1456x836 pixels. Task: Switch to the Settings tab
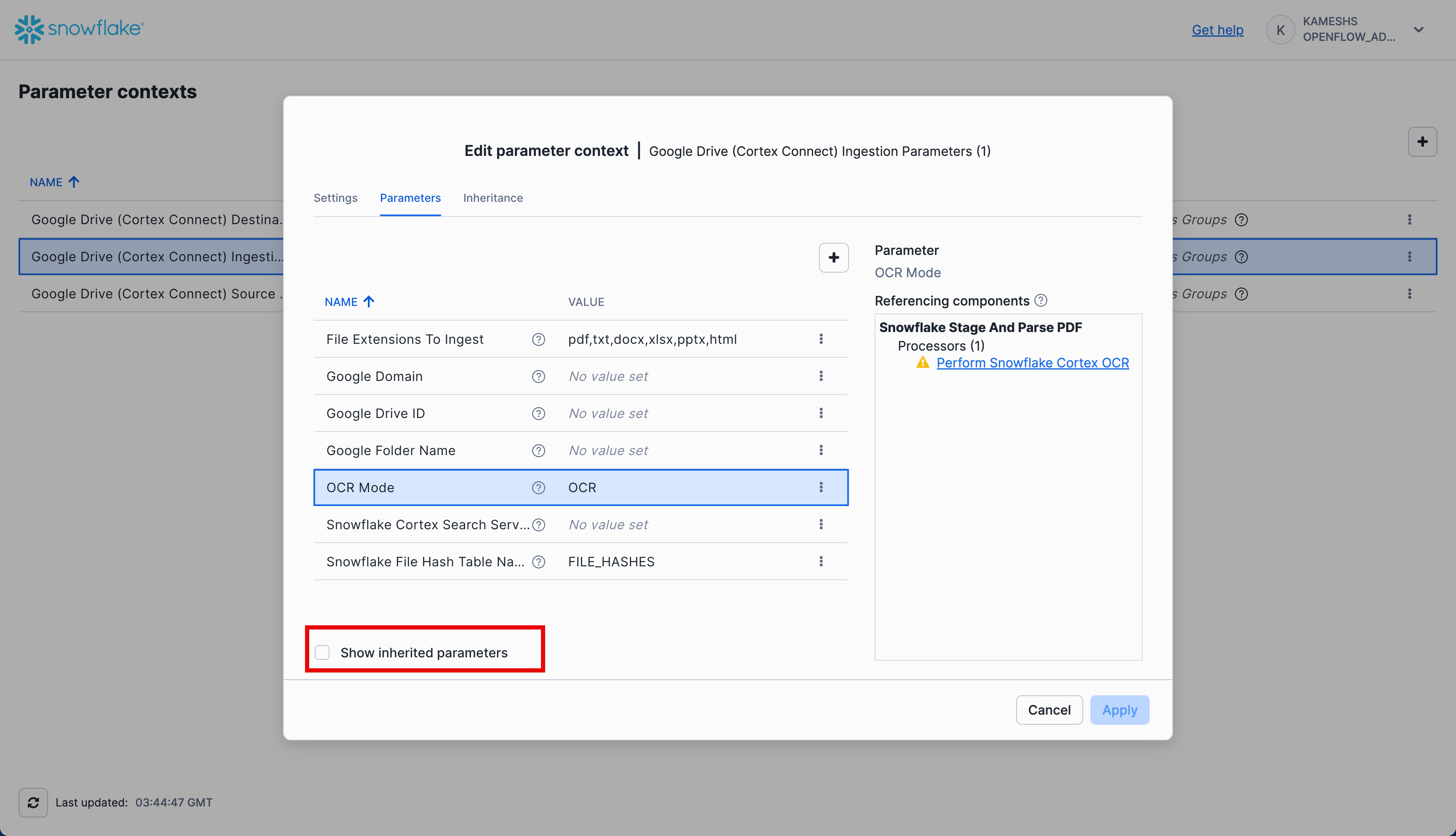[335, 198]
